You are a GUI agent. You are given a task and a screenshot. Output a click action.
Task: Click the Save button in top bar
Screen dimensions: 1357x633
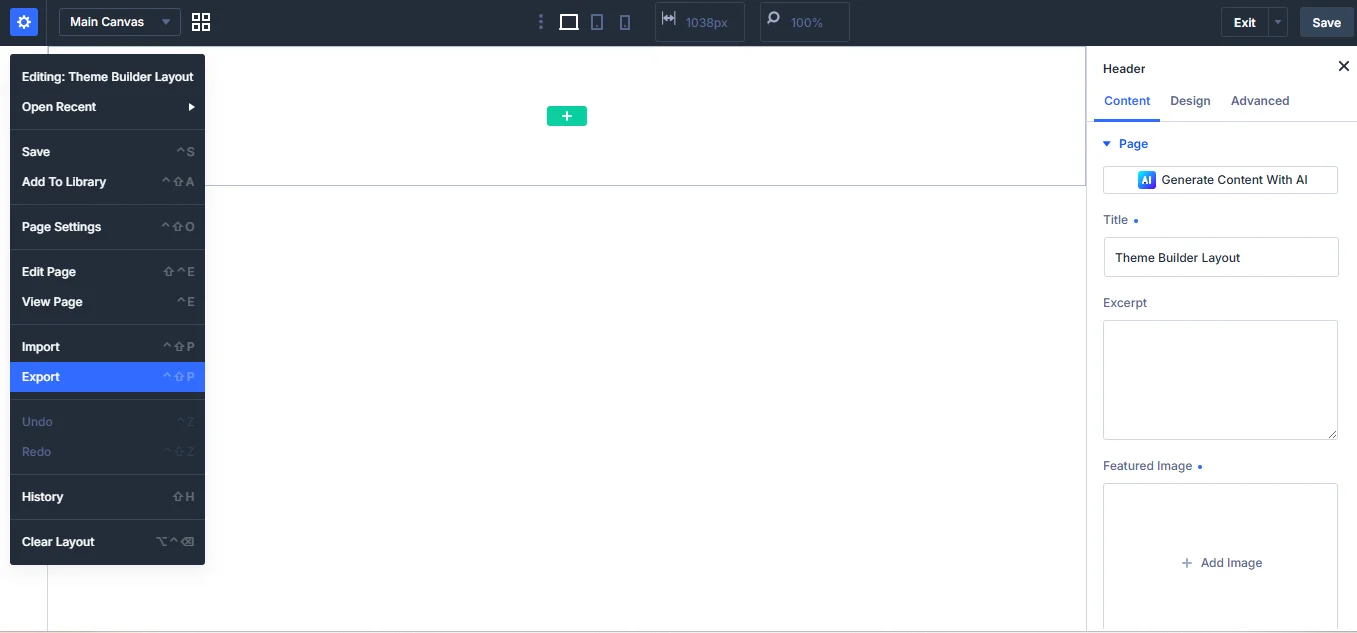[1326, 22]
